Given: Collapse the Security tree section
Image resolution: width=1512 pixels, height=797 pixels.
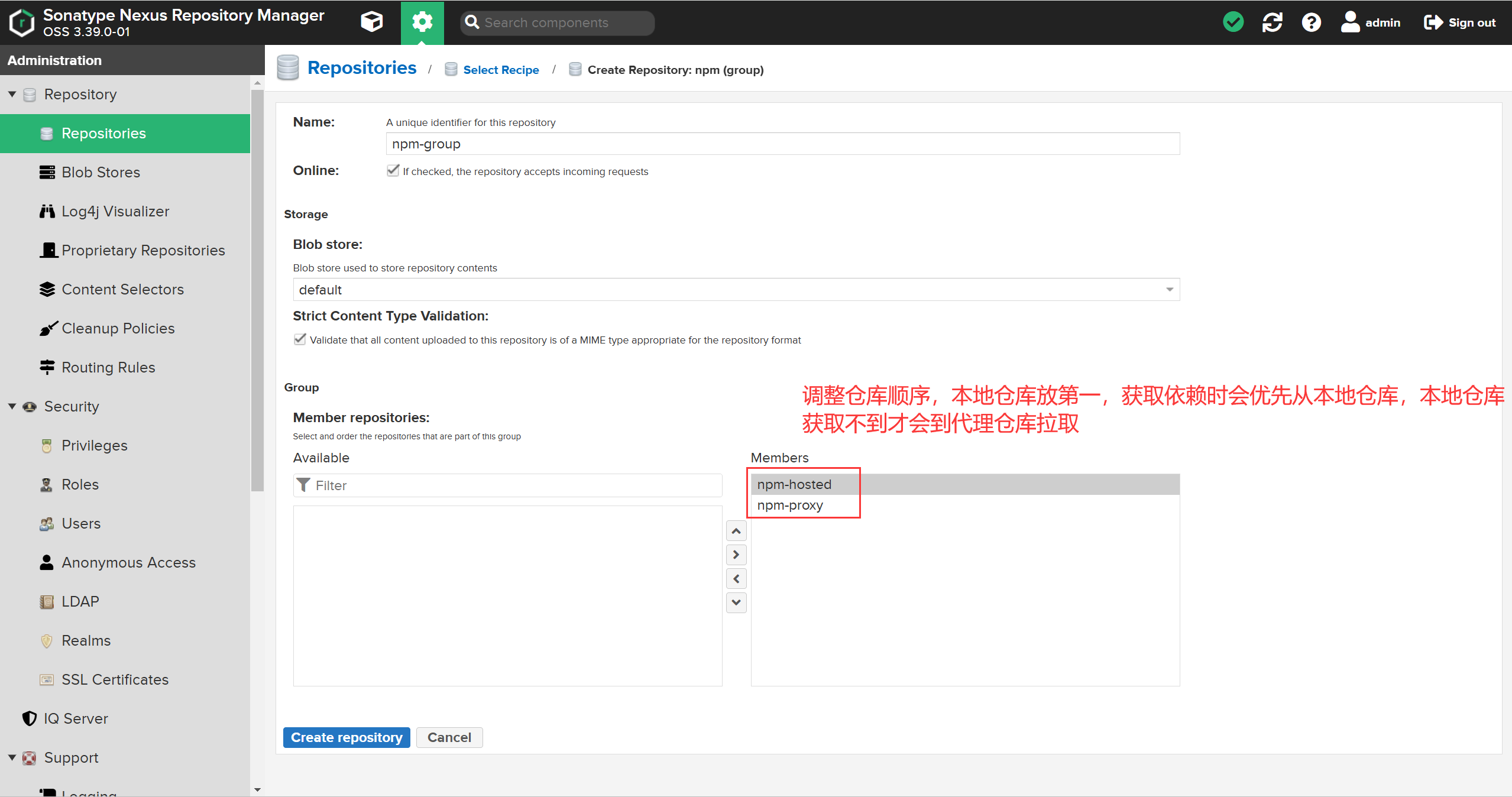Looking at the screenshot, I should click(x=12, y=406).
